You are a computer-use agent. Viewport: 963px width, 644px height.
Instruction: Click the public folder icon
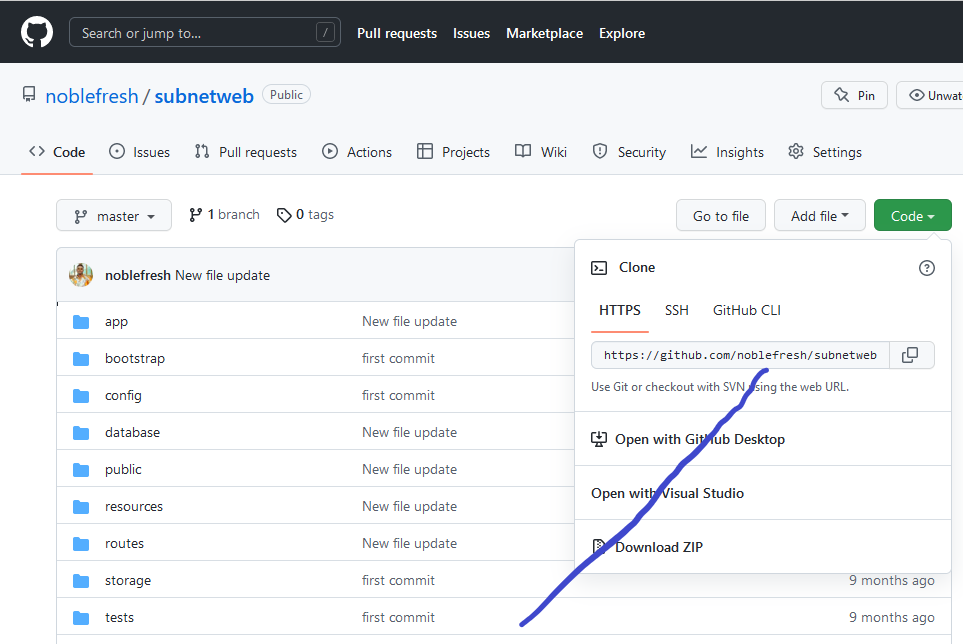click(81, 470)
